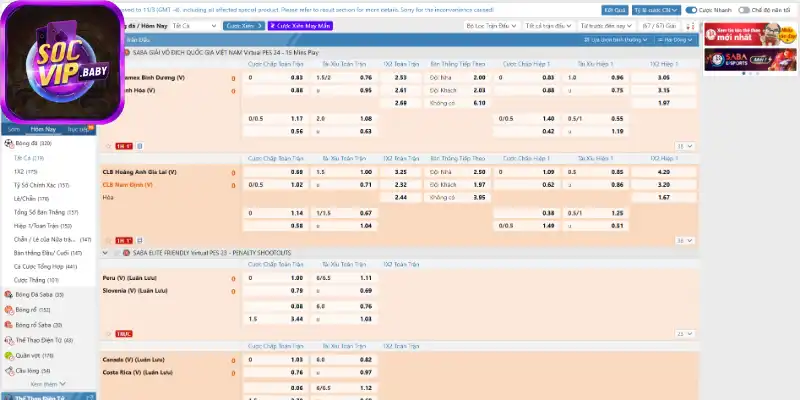Expand the Xem thêm sports list
The width and height of the screenshot is (800, 400).
[48, 384]
